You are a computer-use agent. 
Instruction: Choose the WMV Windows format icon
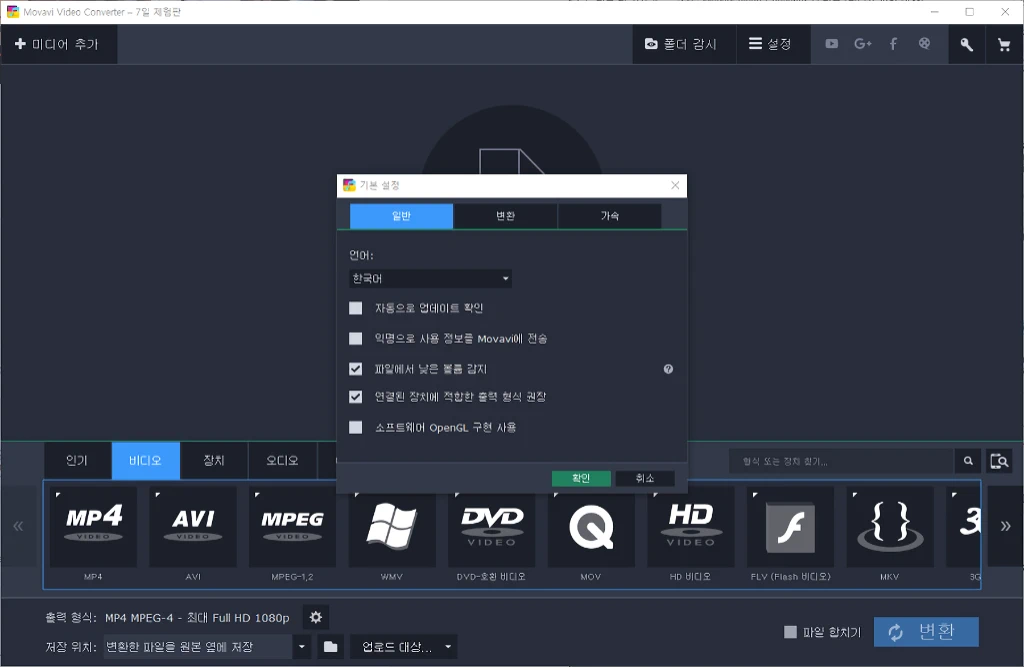(x=392, y=527)
